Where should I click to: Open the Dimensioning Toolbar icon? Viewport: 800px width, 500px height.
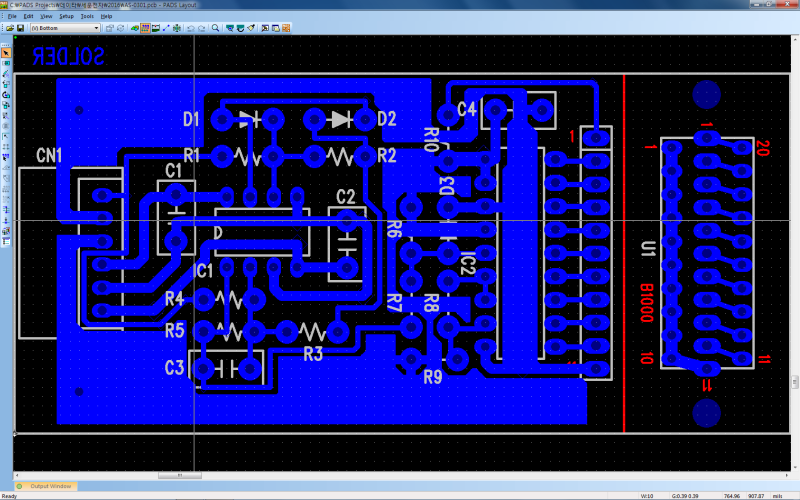(x=156, y=28)
